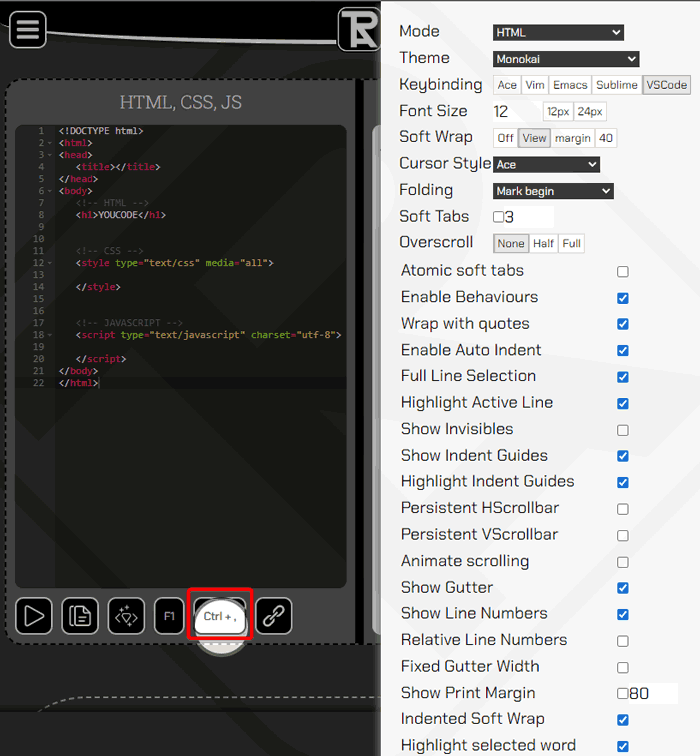700x756 pixels.
Task: Toggle Show Indent Guides checkbox
Action: click(x=623, y=456)
